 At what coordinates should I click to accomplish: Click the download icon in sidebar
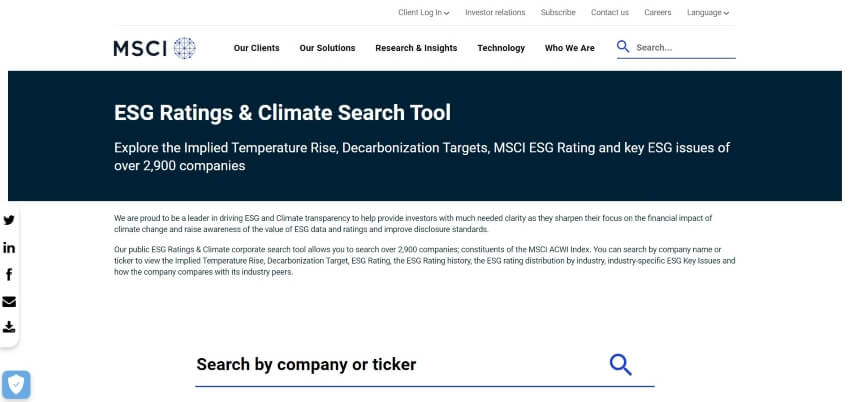point(9,327)
